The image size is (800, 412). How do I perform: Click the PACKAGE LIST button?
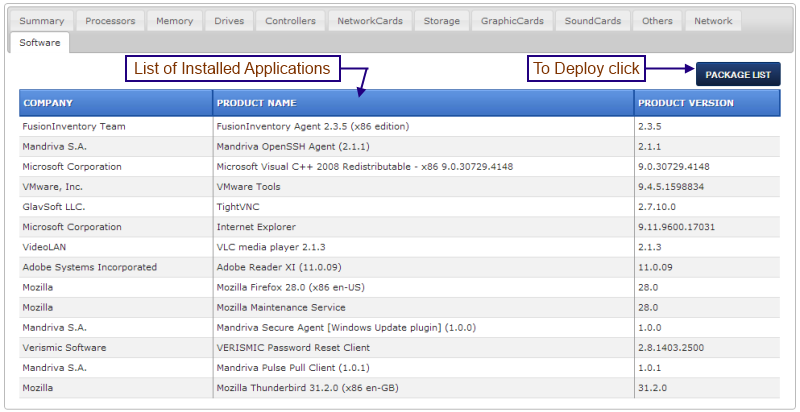click(738, 74)
